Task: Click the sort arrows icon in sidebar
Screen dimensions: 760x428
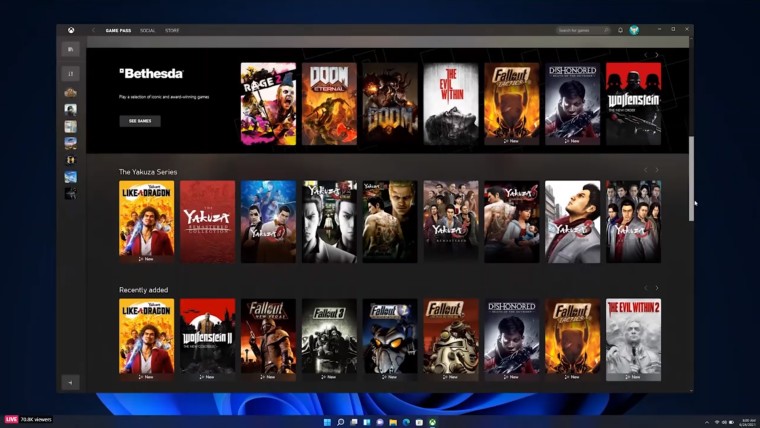Action: 71,73
